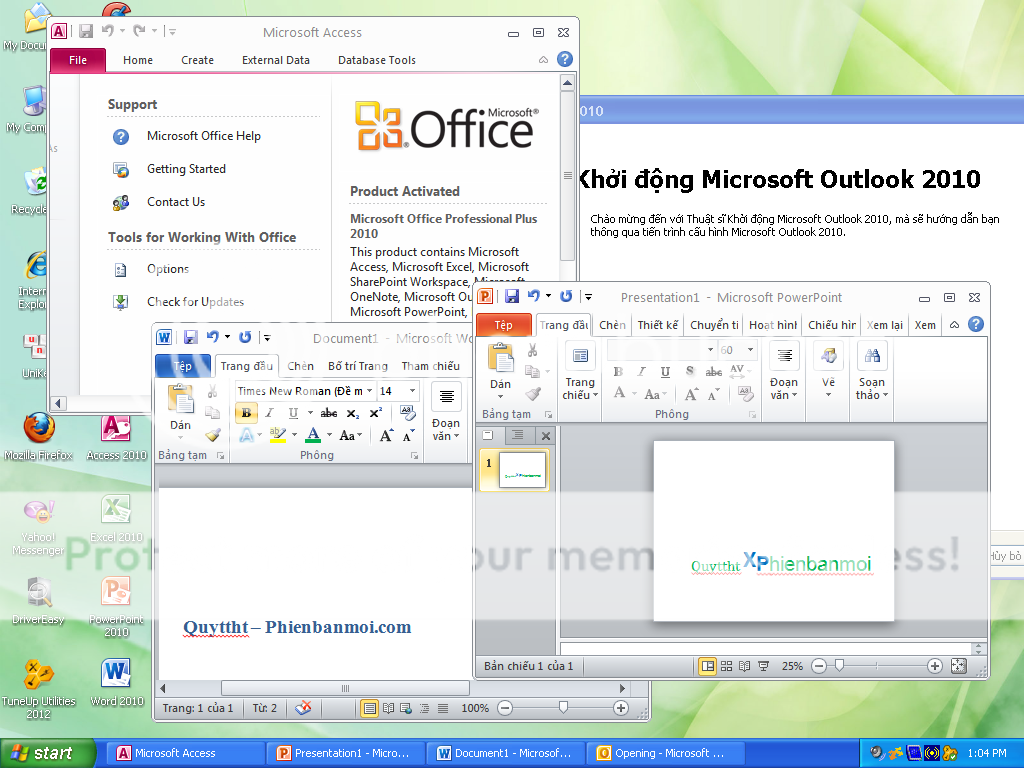Open the Times New Roman font name dropdown
Image resolution: width=1024 pixels, height=768 pixels.
pyautogui.click(x=370, y=391)
